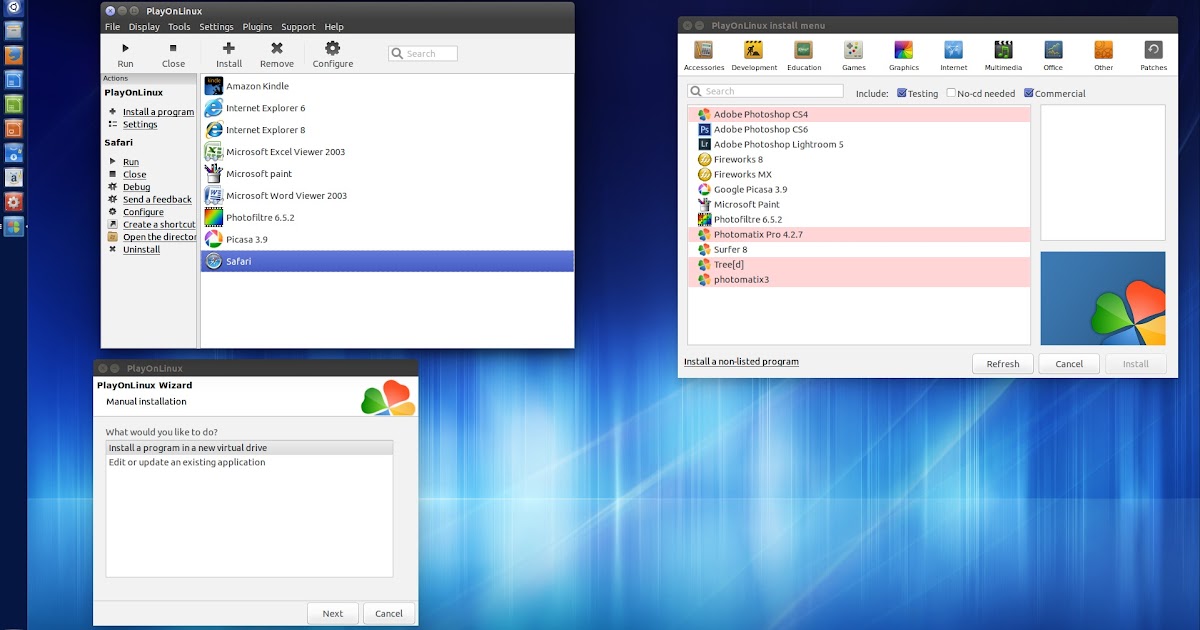The image size is (1200, 630).
Task: Click the Refresh button in install menu
Action: tap(1003, 364)
